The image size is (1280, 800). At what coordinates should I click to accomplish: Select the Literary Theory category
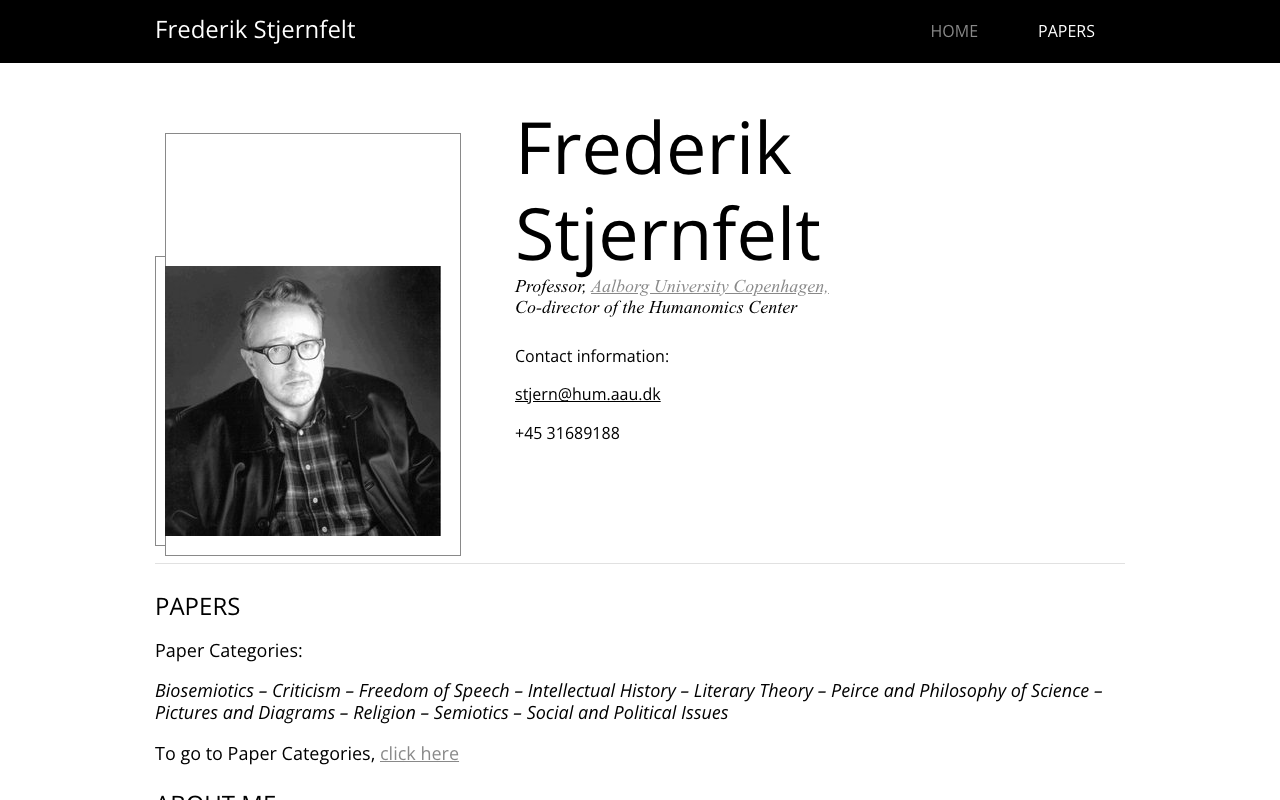753,690
